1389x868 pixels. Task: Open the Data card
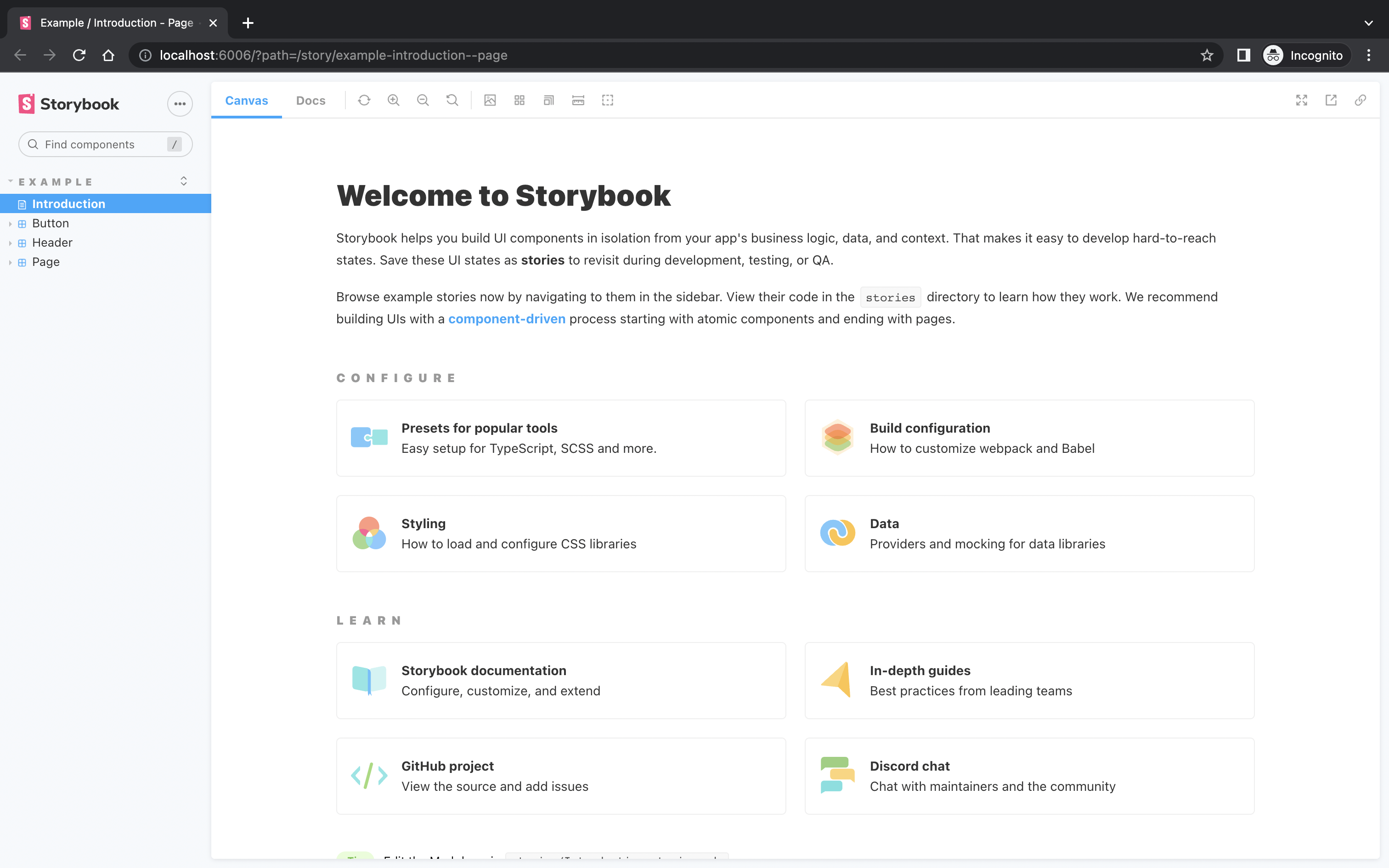pyautogui.click(x=1029, y=533)
